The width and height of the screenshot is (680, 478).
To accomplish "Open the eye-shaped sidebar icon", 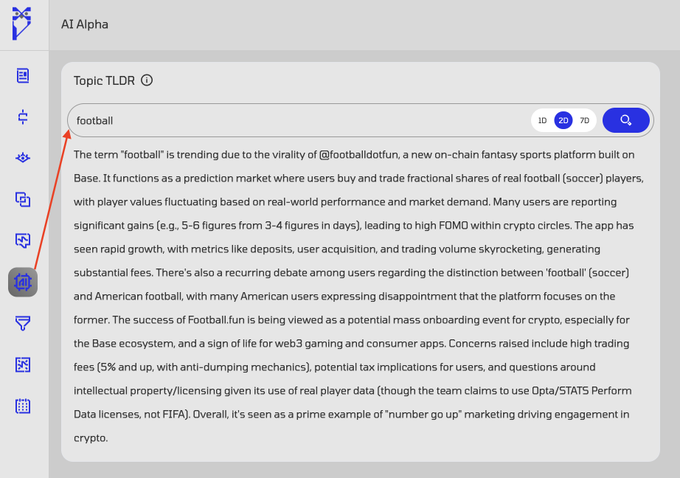I will pyautogui.click(x=23, y=158).
